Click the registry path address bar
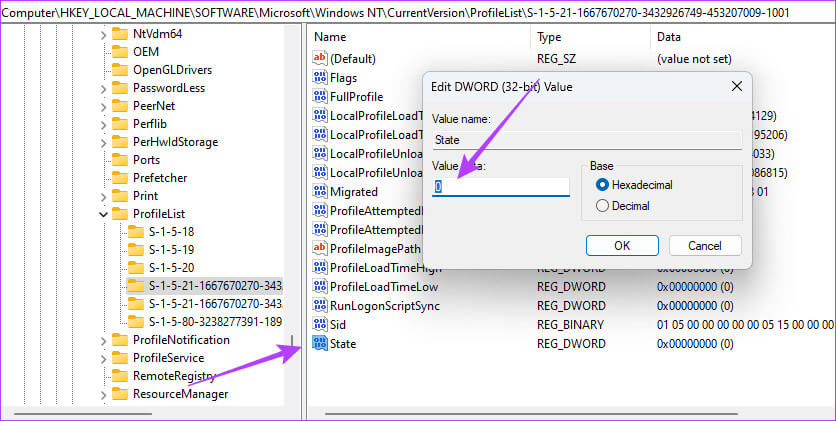 click(x=418, y=12)
